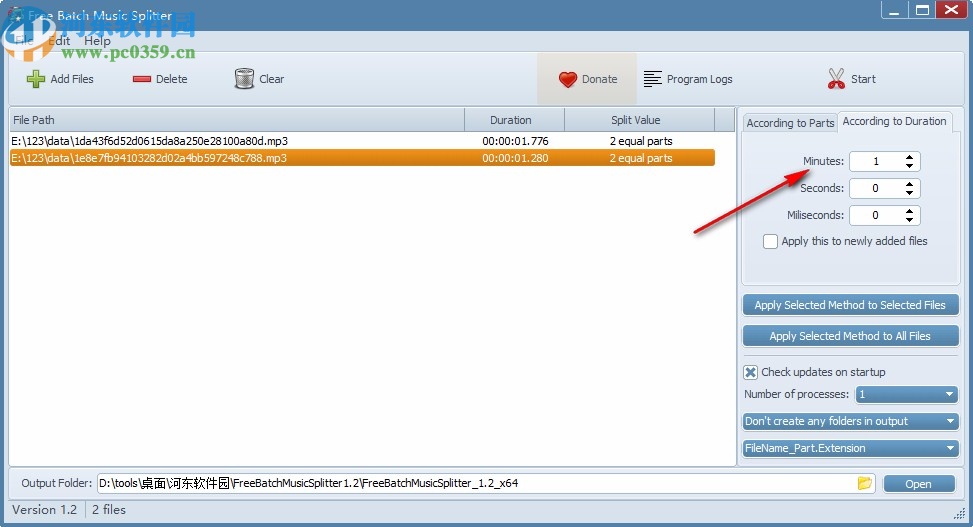Image resolution: width=973 pixels, height=527 pixels.
Task: Click in the Minutes input field
Action: pyautogui.click(x=876, y=161)
